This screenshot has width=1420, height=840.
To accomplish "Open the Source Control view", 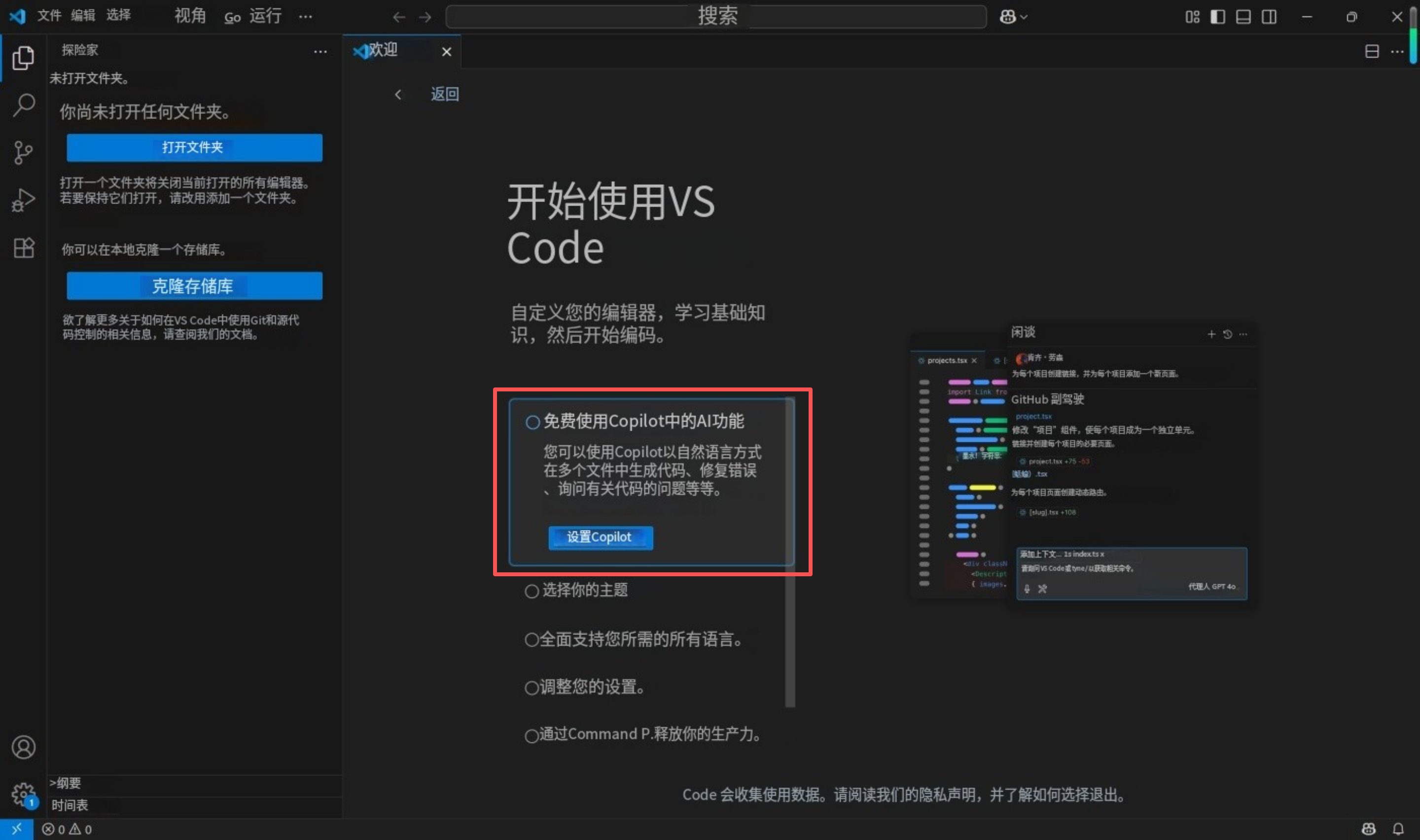I will 23,152.
